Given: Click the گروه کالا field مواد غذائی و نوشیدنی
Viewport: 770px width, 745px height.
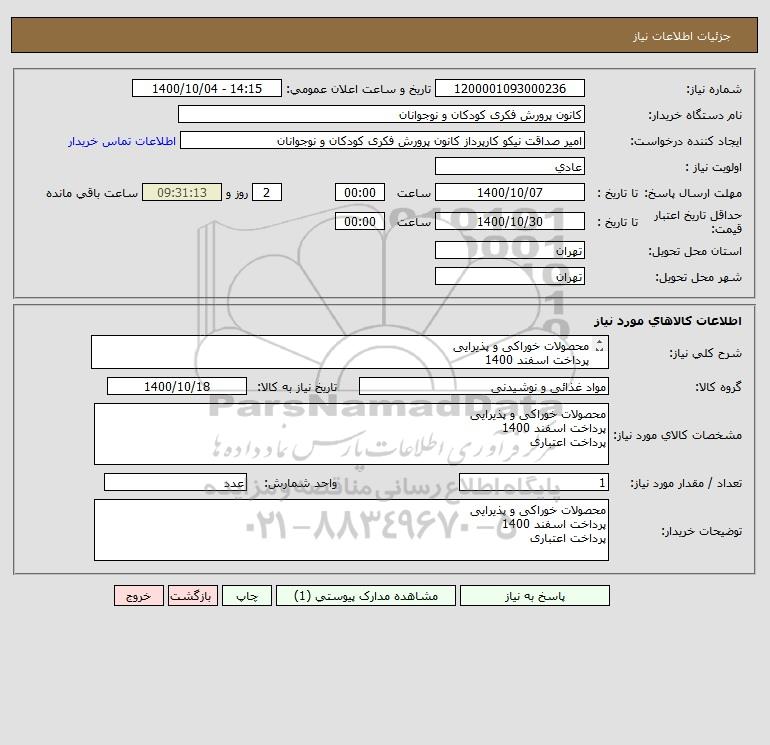Looking at the screenshot, I should [484, 386].
